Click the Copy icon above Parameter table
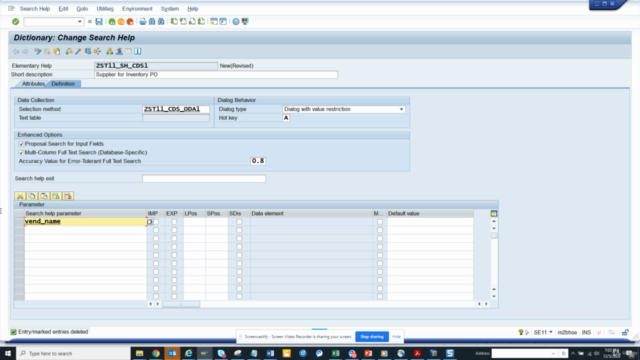 pyautogui.click(x=32, y=196)
